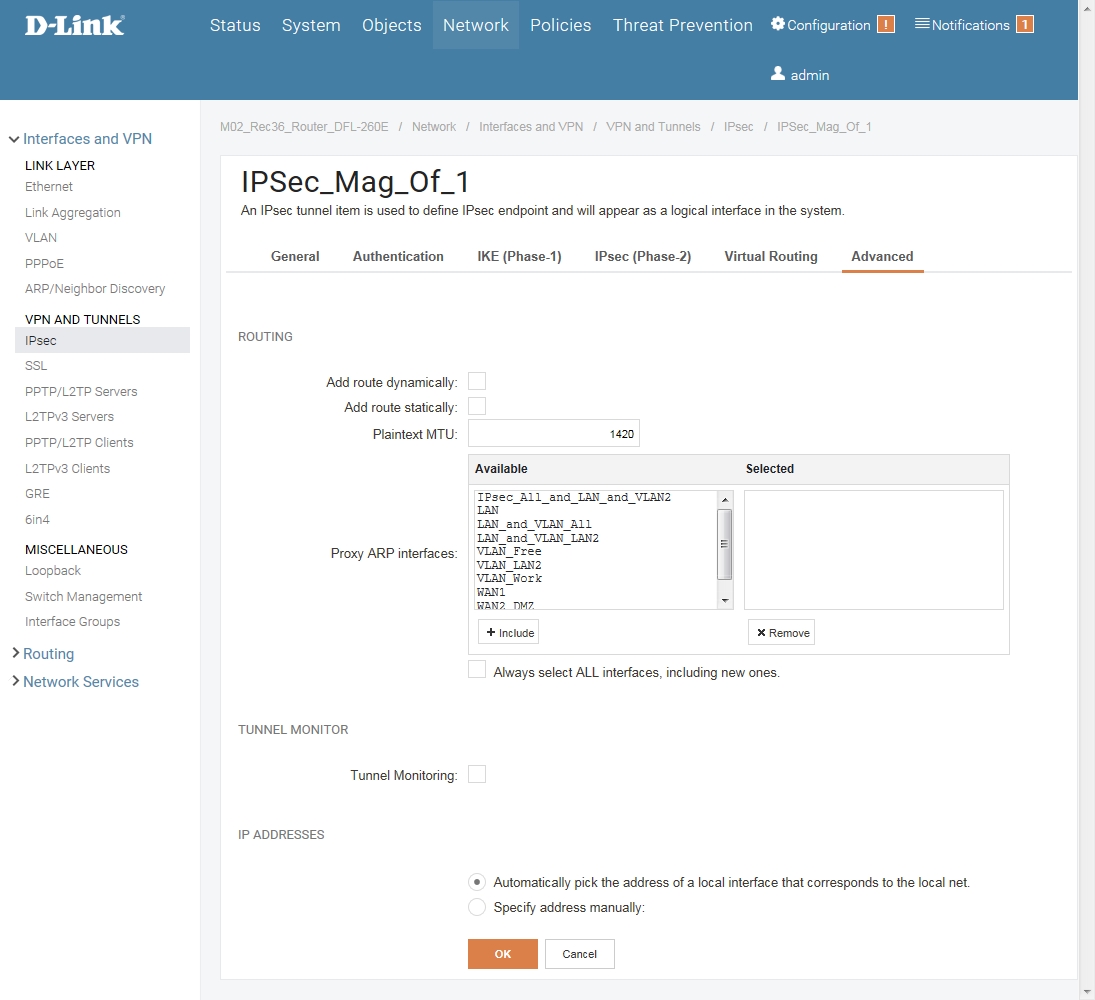The width and height of the screenshot is (1095, 1000).
Task: Click the orange Configuration alert badge
Action: coord(885,24)
